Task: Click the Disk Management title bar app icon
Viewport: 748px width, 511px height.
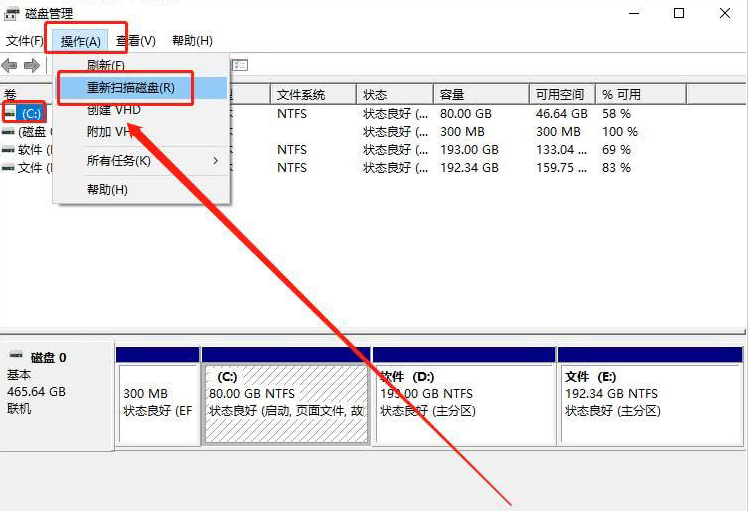Action: (12, 13)
